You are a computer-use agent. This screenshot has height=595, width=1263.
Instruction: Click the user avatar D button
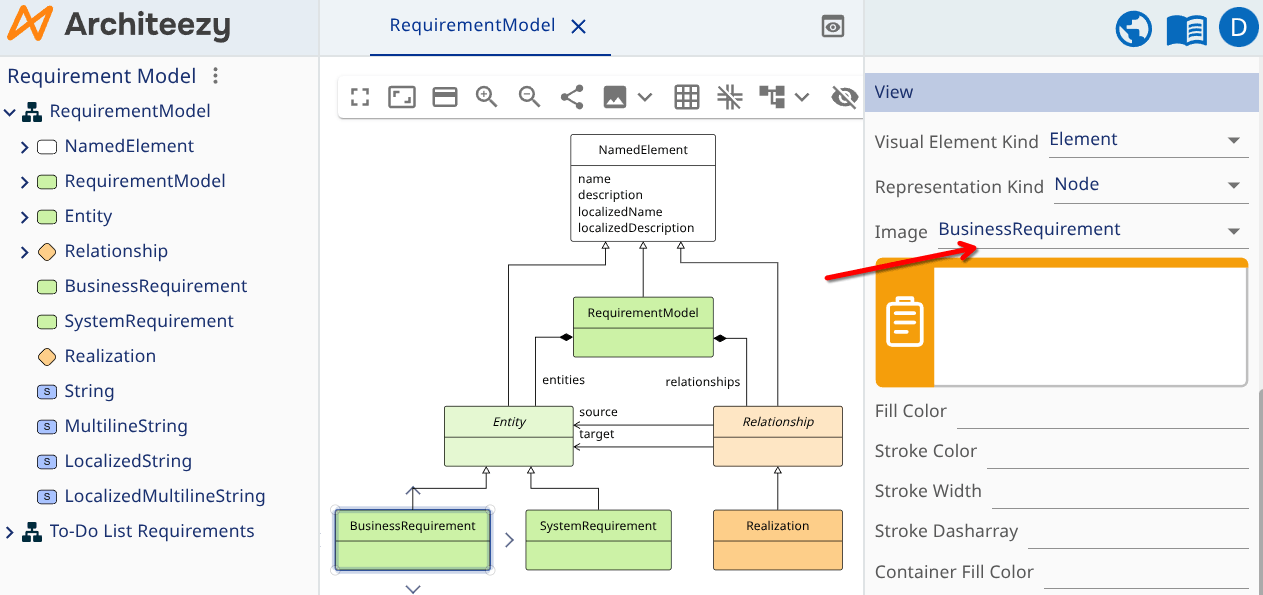point(1238,28)
